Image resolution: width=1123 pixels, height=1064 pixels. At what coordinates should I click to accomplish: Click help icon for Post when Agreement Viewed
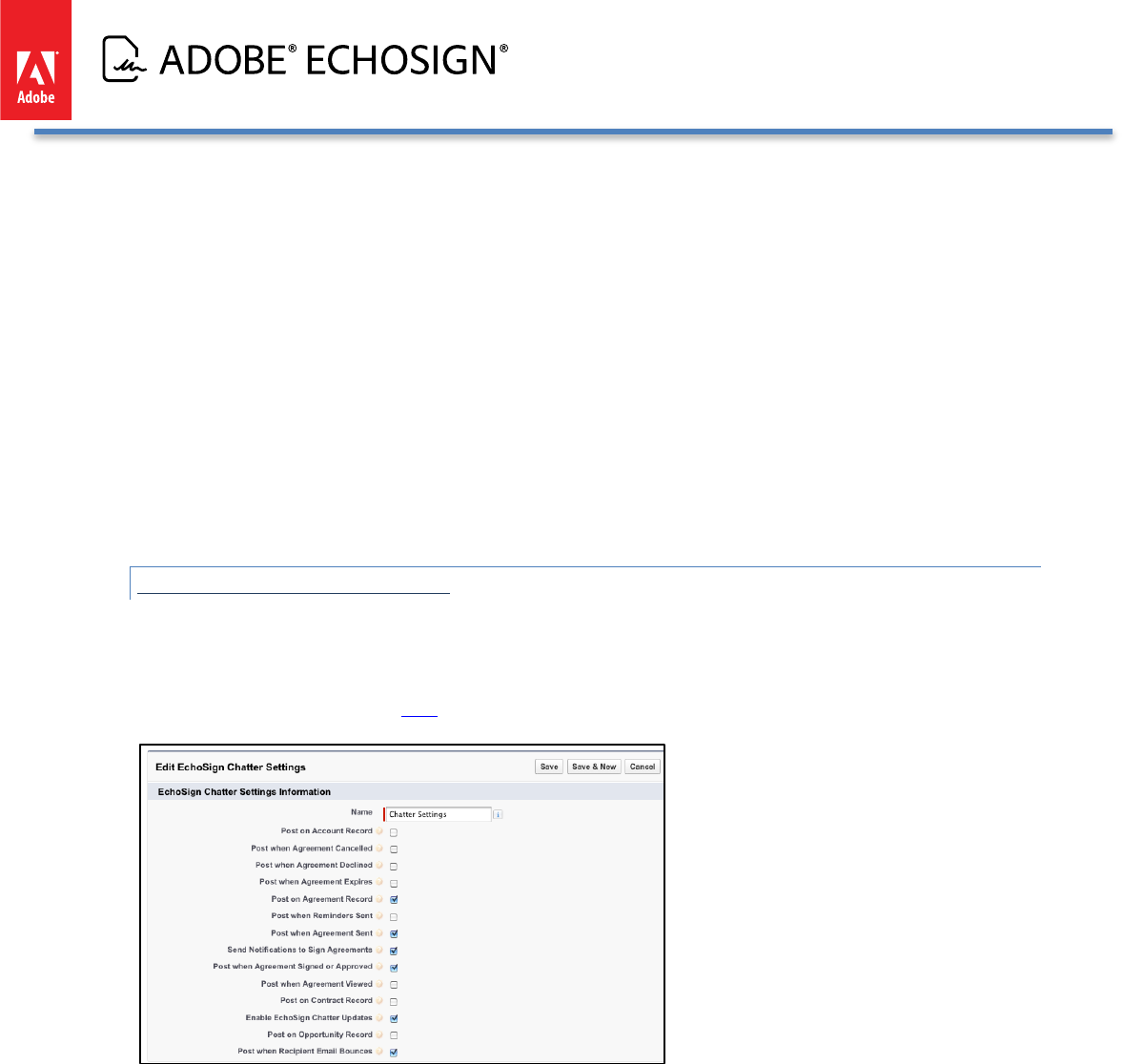pyautogui.click(x=379, y=984)
